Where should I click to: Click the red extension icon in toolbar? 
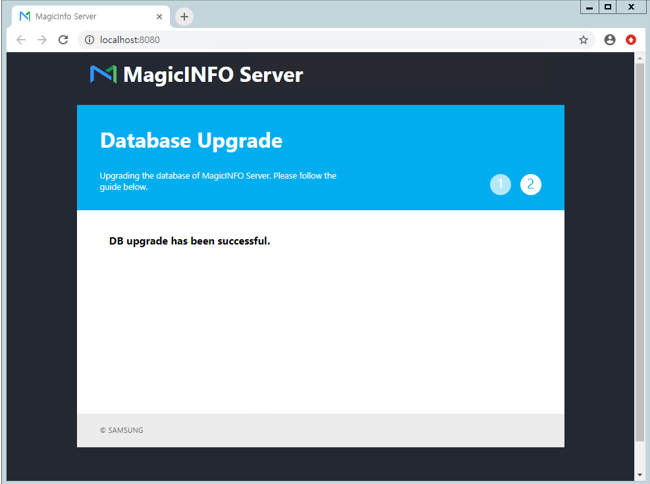coord(631,40)
